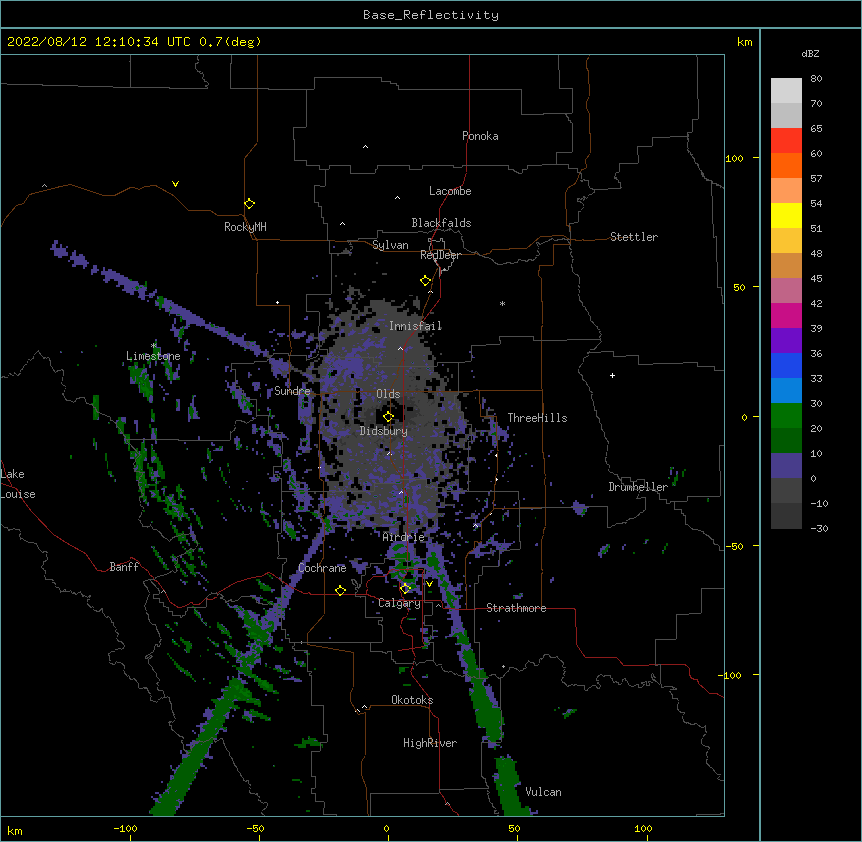
Task: Click the Stettler label
Action: coord(634,237)
